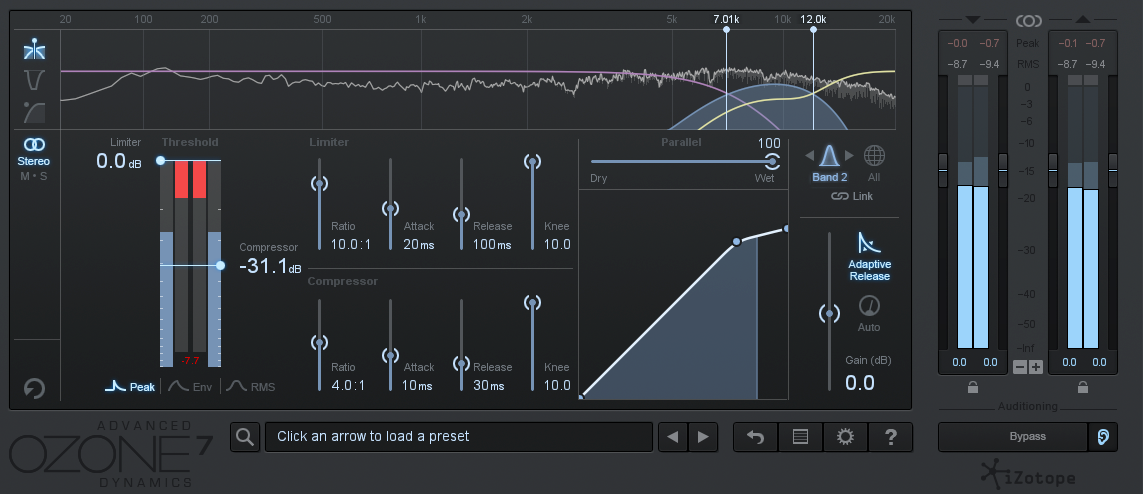The image size is (1143, 494).
Task: Click the output gain lock icon
Action: [1082, 387]
